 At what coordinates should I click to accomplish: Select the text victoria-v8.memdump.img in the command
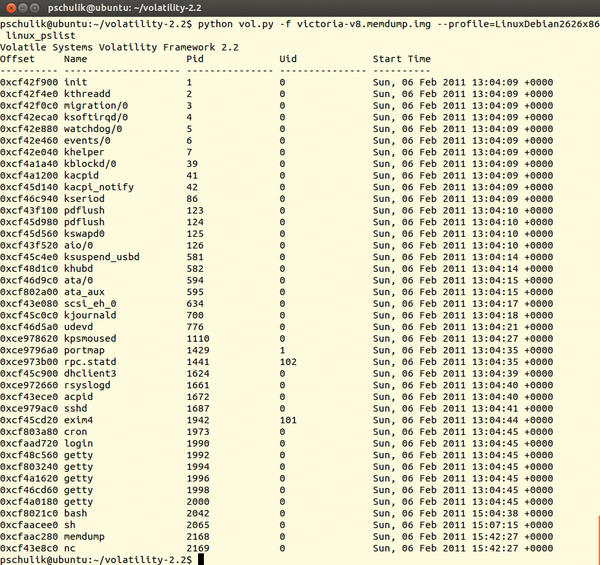pyautogui.click(x=364, y=24)
